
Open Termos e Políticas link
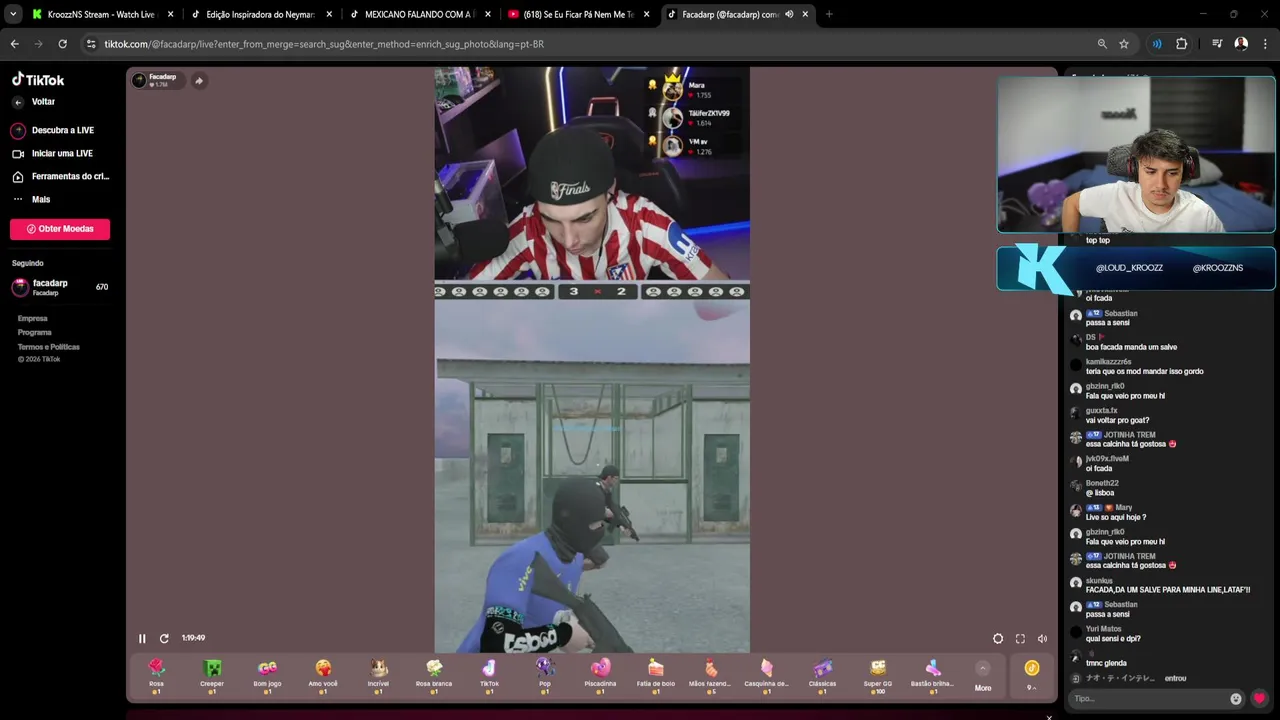pos(48,347)
